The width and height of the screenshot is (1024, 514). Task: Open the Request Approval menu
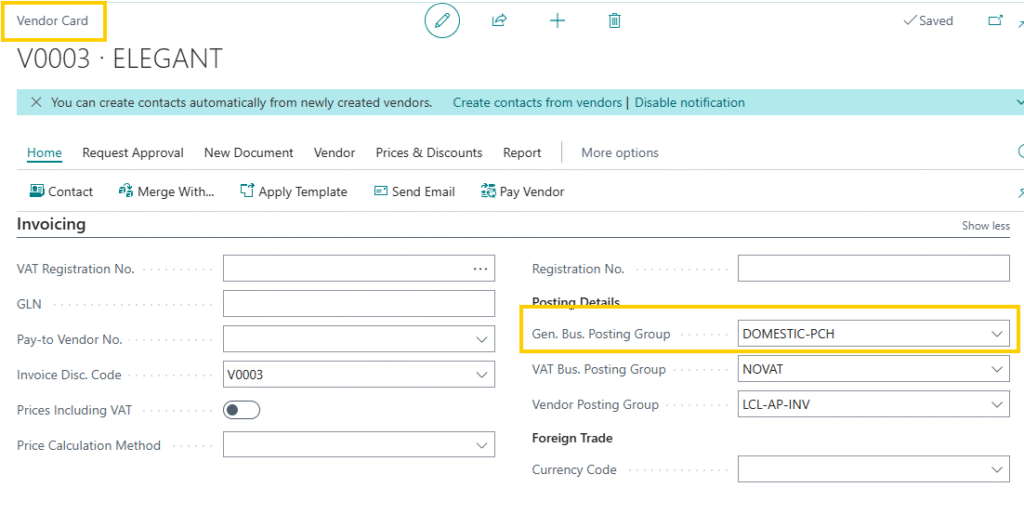133,153
